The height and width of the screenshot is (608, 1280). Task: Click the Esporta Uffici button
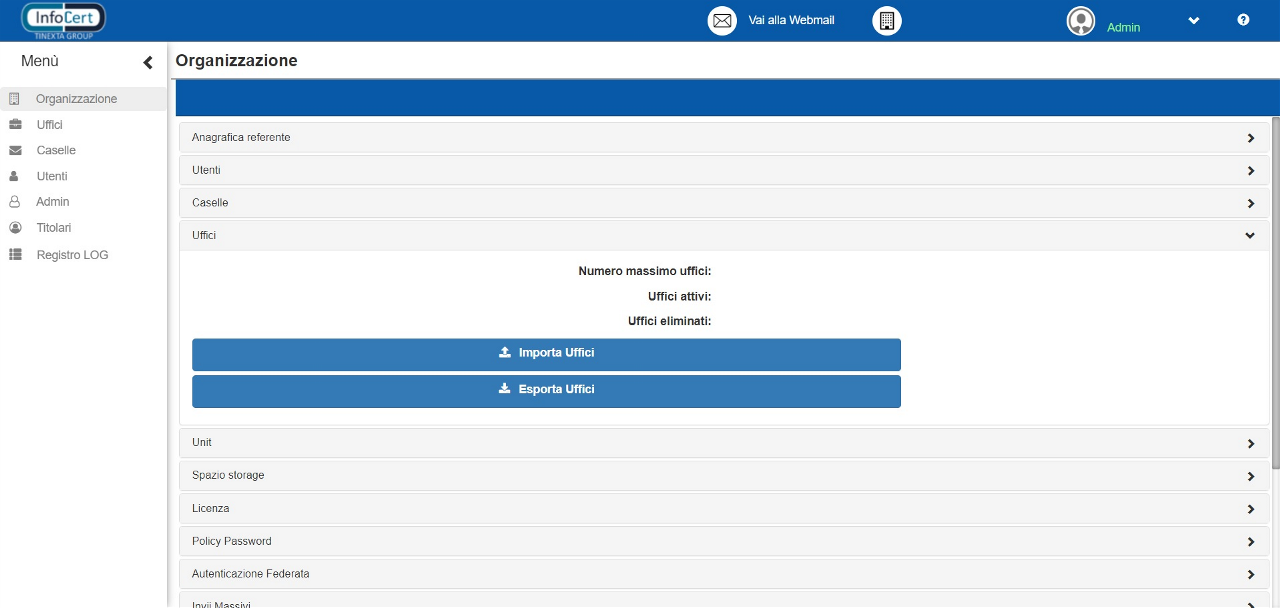[x=546, y=390]
